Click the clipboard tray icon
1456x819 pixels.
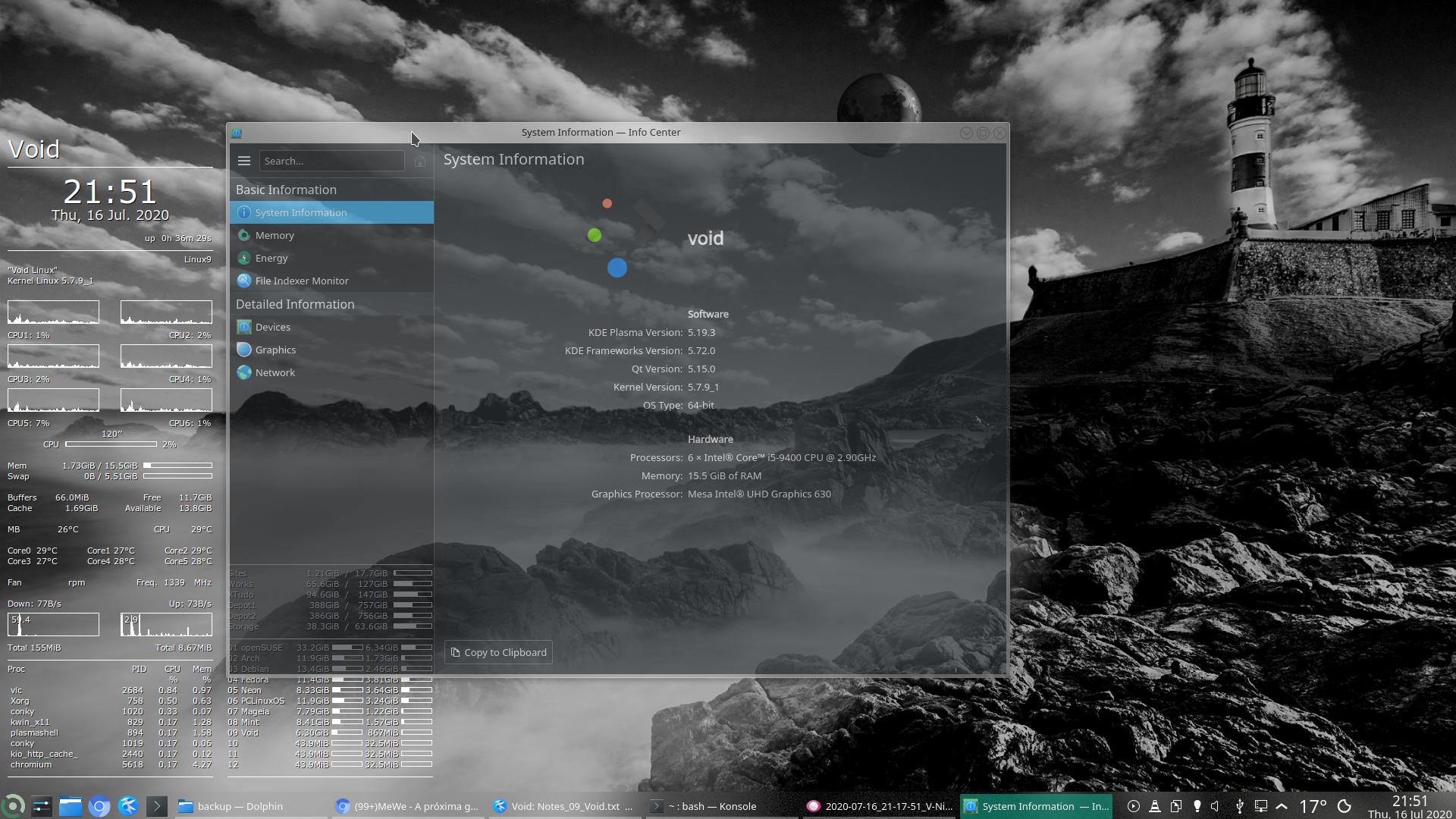click(x=1175, y=806)
